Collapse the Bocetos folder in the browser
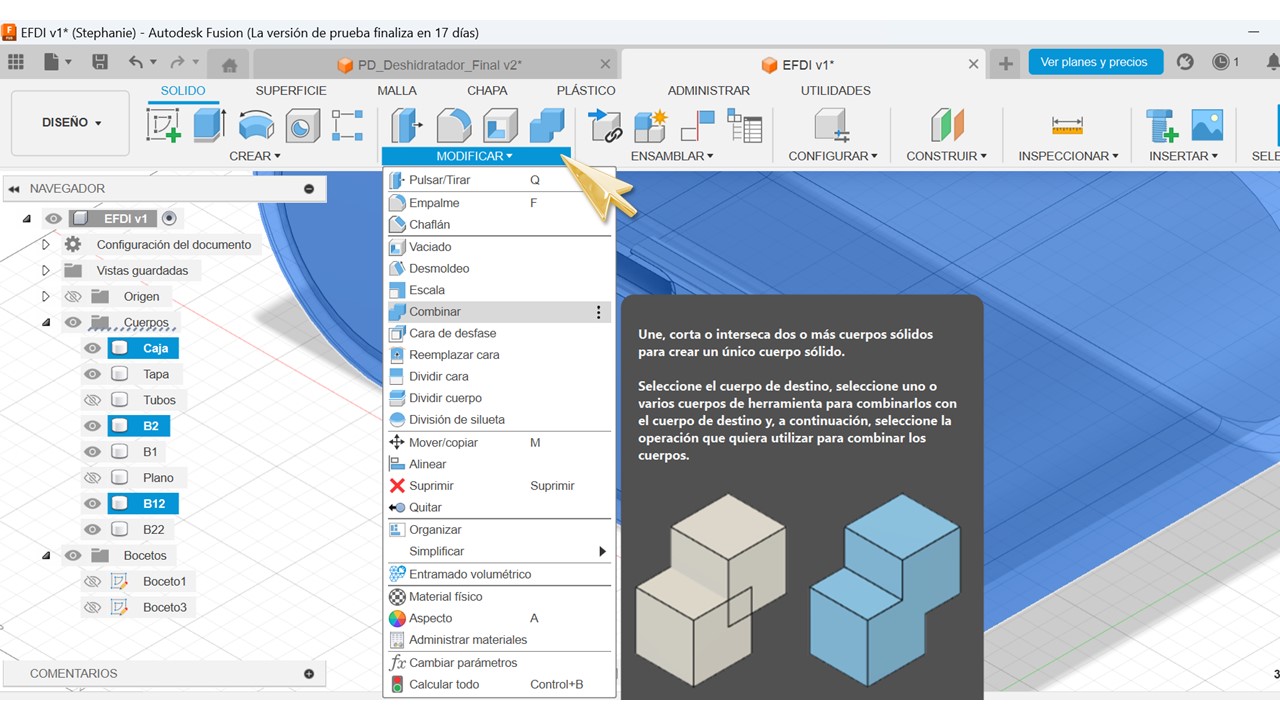Viewport: 1280px width, 720px height. 46,555
